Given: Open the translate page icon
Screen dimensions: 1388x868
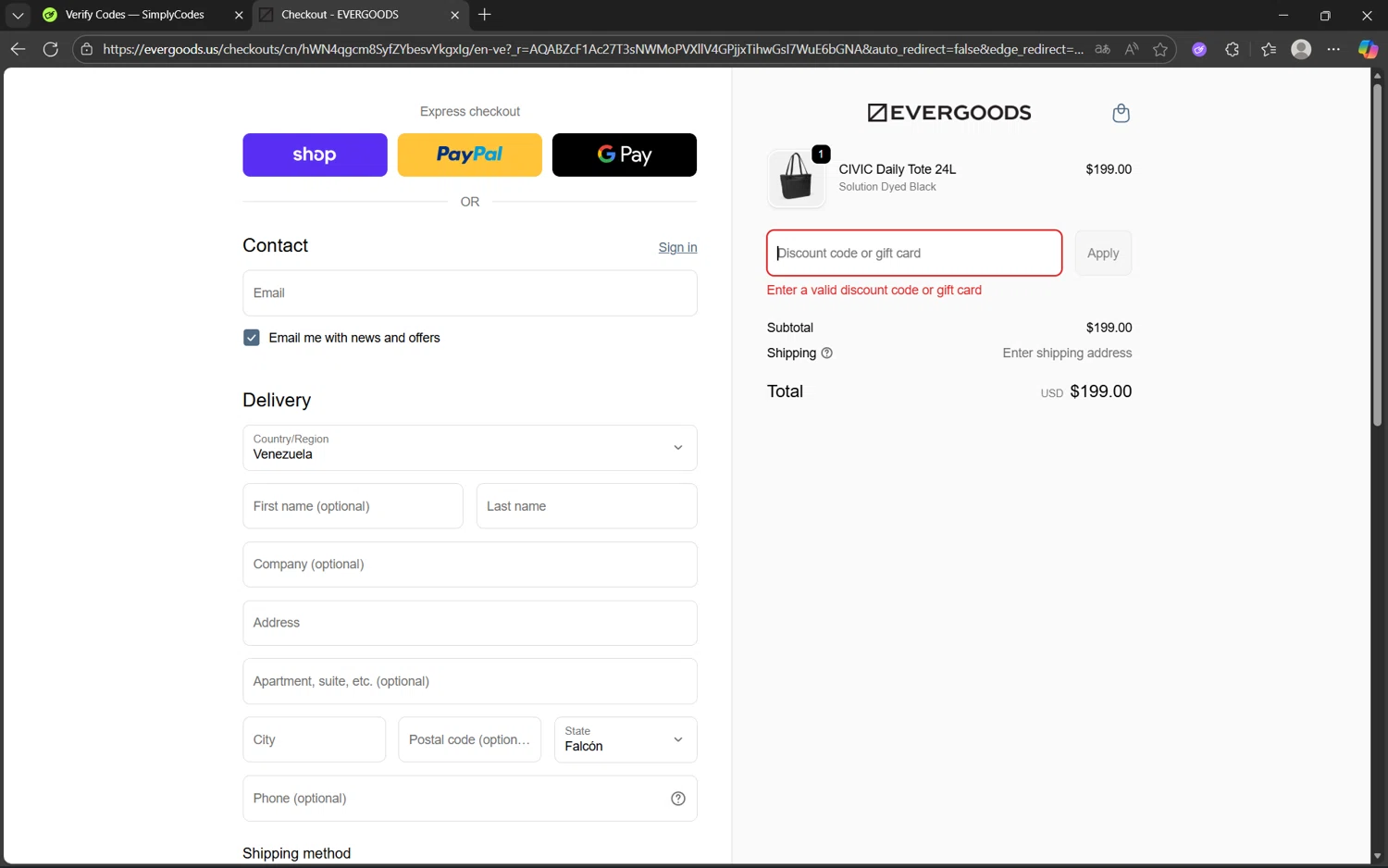Looking at the screenshot, I should [1102, 49].
